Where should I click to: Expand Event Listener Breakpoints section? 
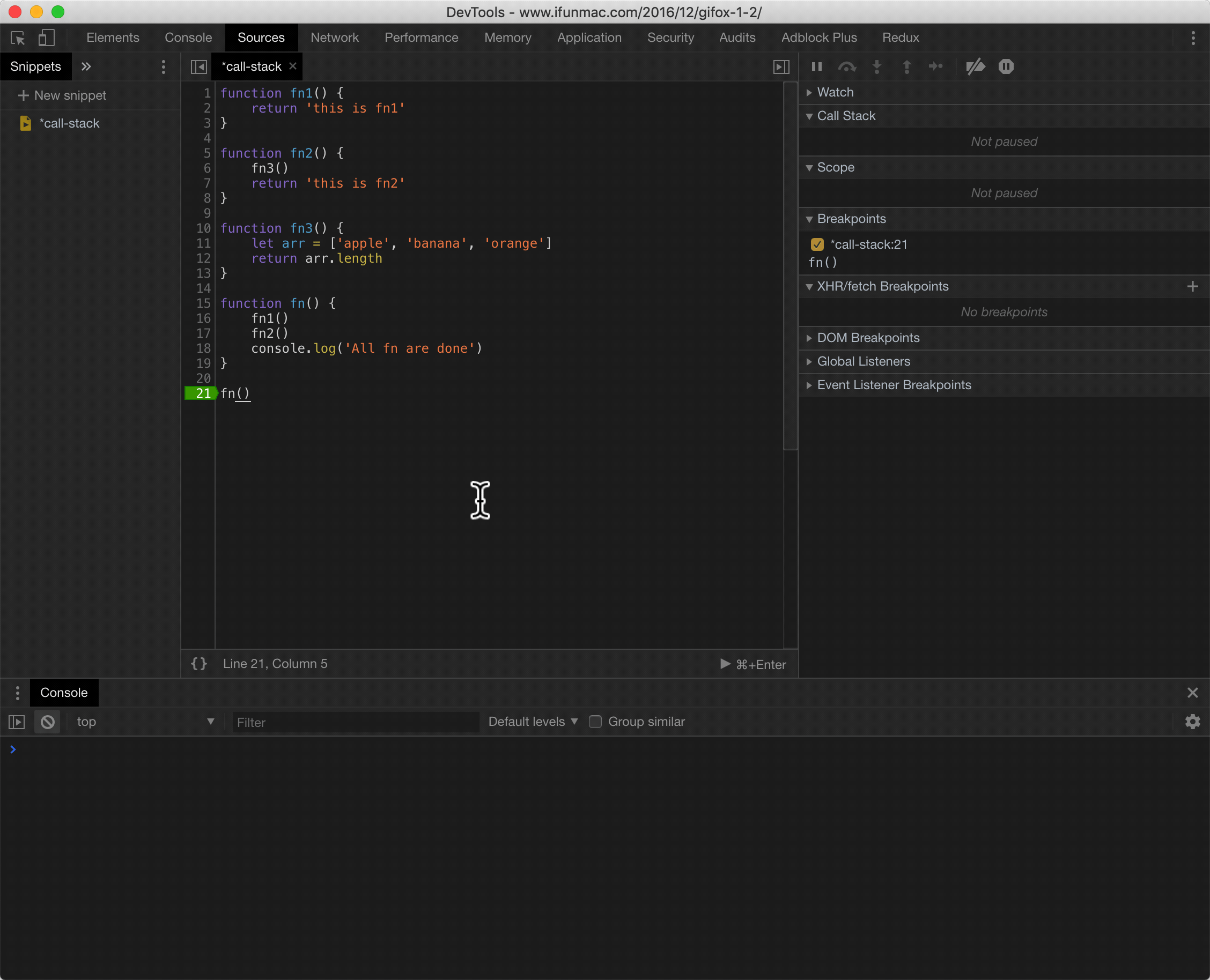click(x=894, y=385)
